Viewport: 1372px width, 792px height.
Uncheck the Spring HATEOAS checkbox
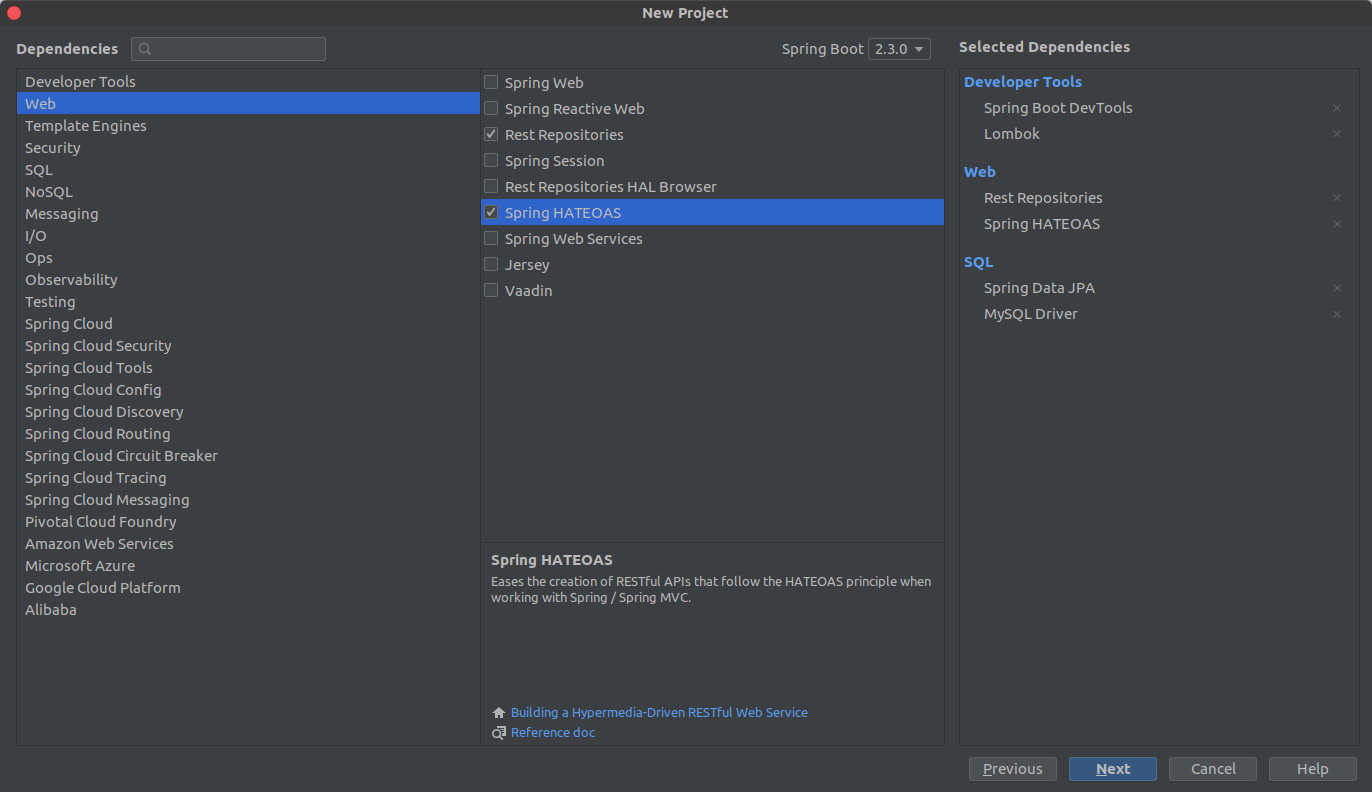pos(491,213)
